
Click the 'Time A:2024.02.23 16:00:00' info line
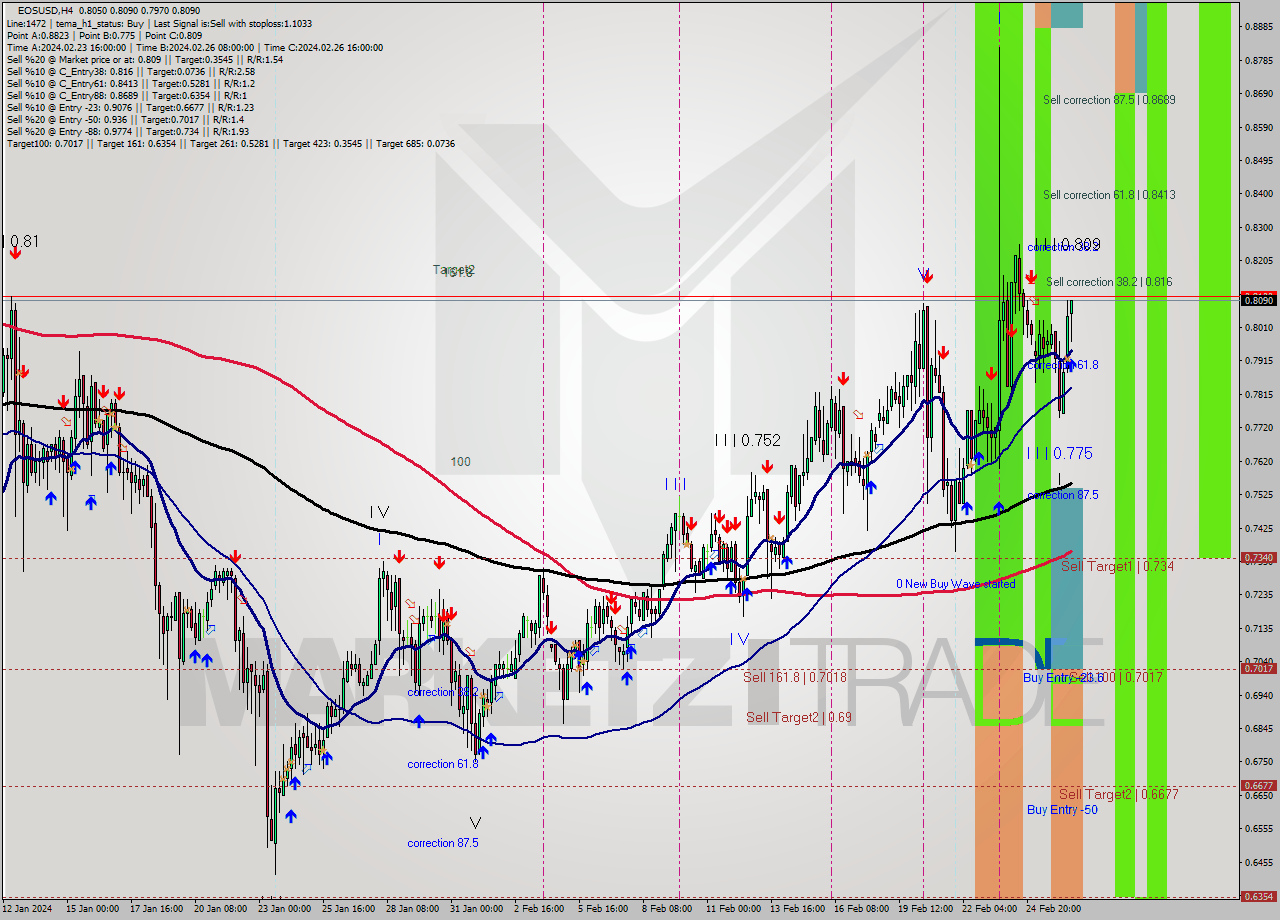point(195,47)
